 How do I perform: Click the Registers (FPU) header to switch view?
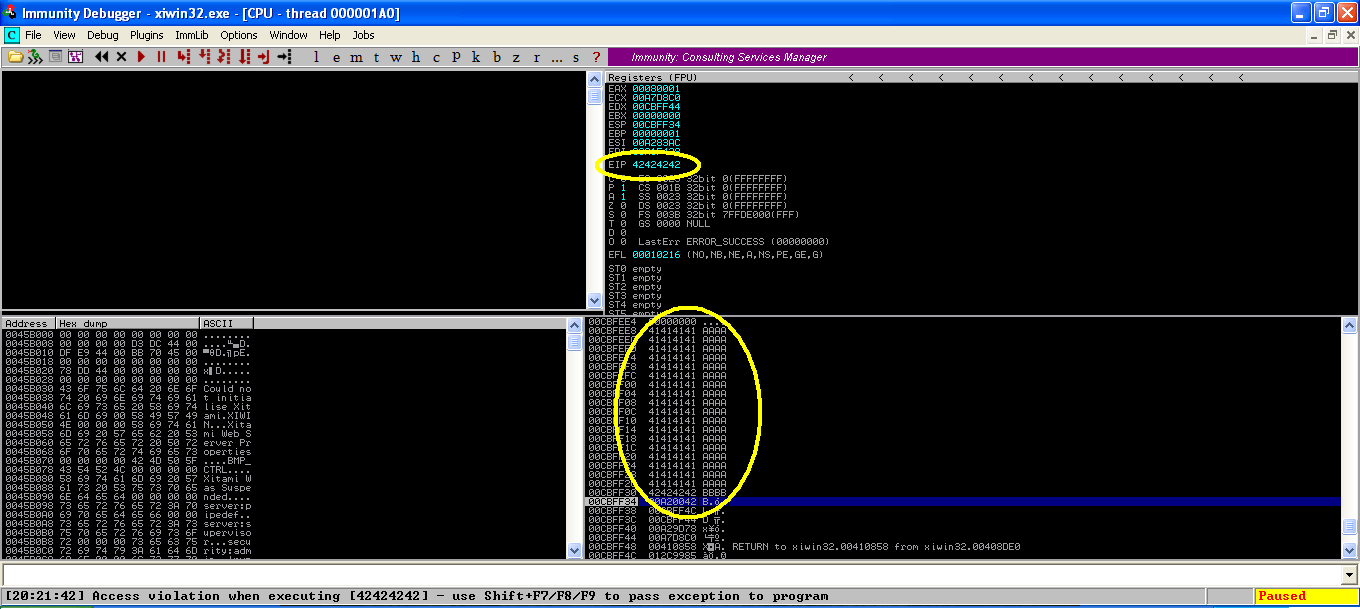[x=653, y=77]
